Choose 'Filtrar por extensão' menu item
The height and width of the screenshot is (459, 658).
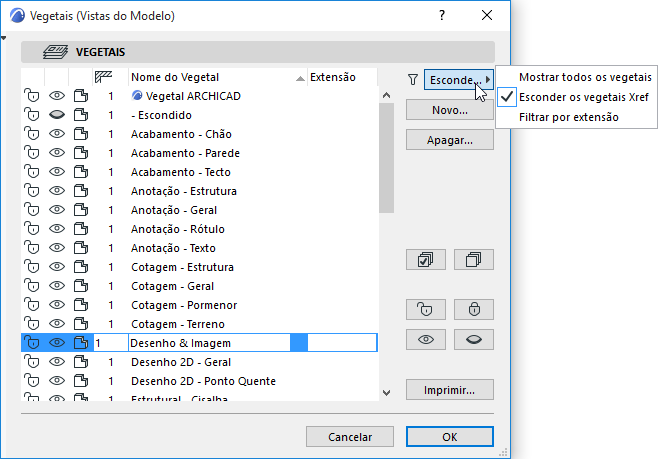coord(568,117)
